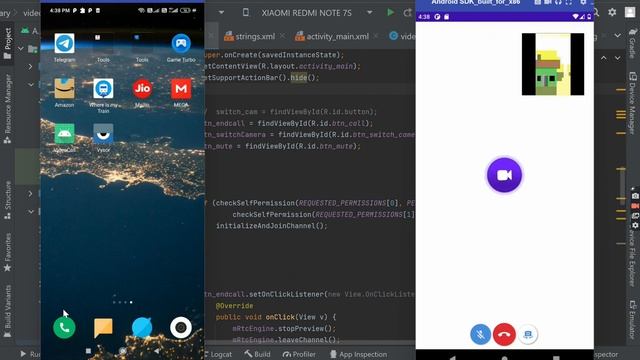The image size is (640, 360).
Task: Open the Run tool window
Action: pos(30,354)
